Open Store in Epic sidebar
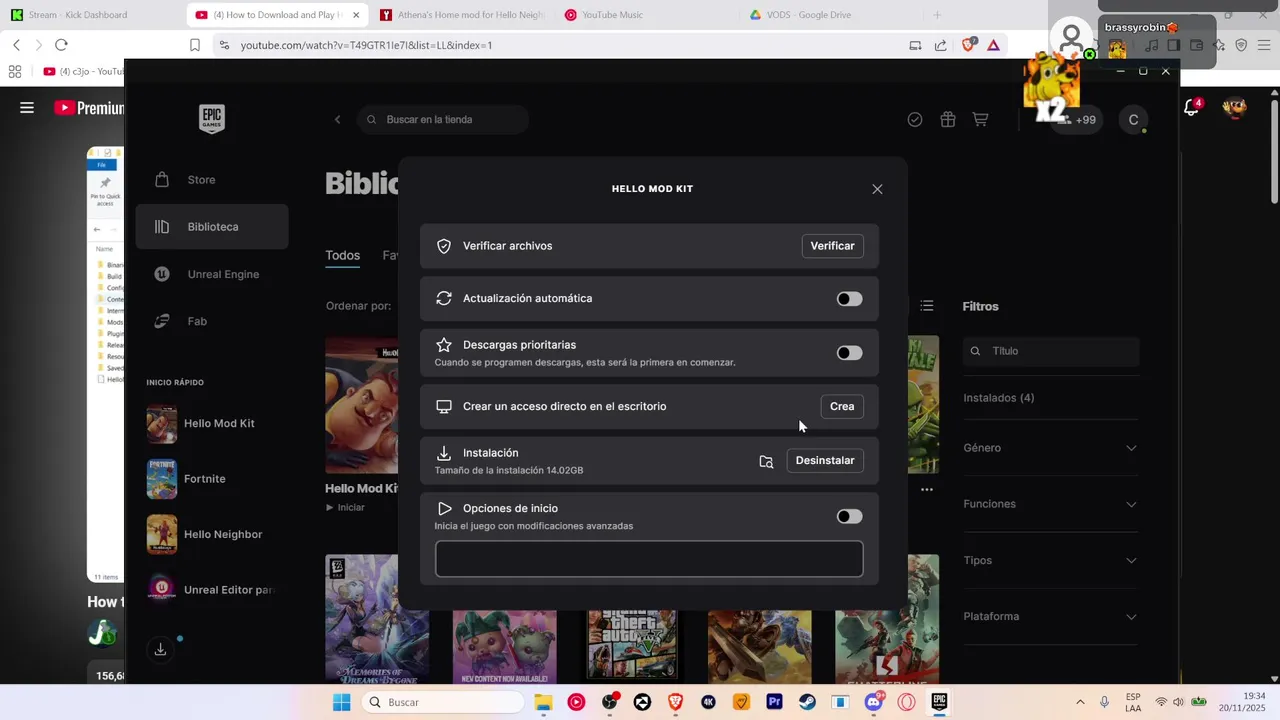The image size is (1280, 720). pyautogui.click(x=212, y=180)
